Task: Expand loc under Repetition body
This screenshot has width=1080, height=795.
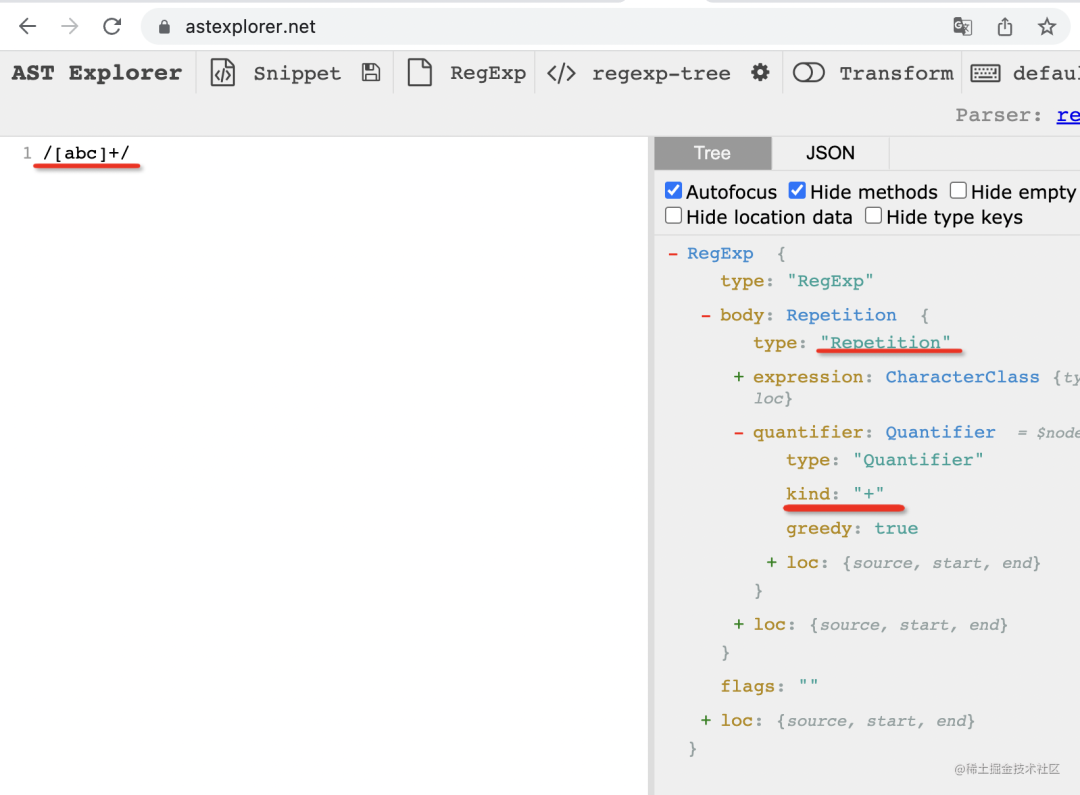Action: pos(738,625)
